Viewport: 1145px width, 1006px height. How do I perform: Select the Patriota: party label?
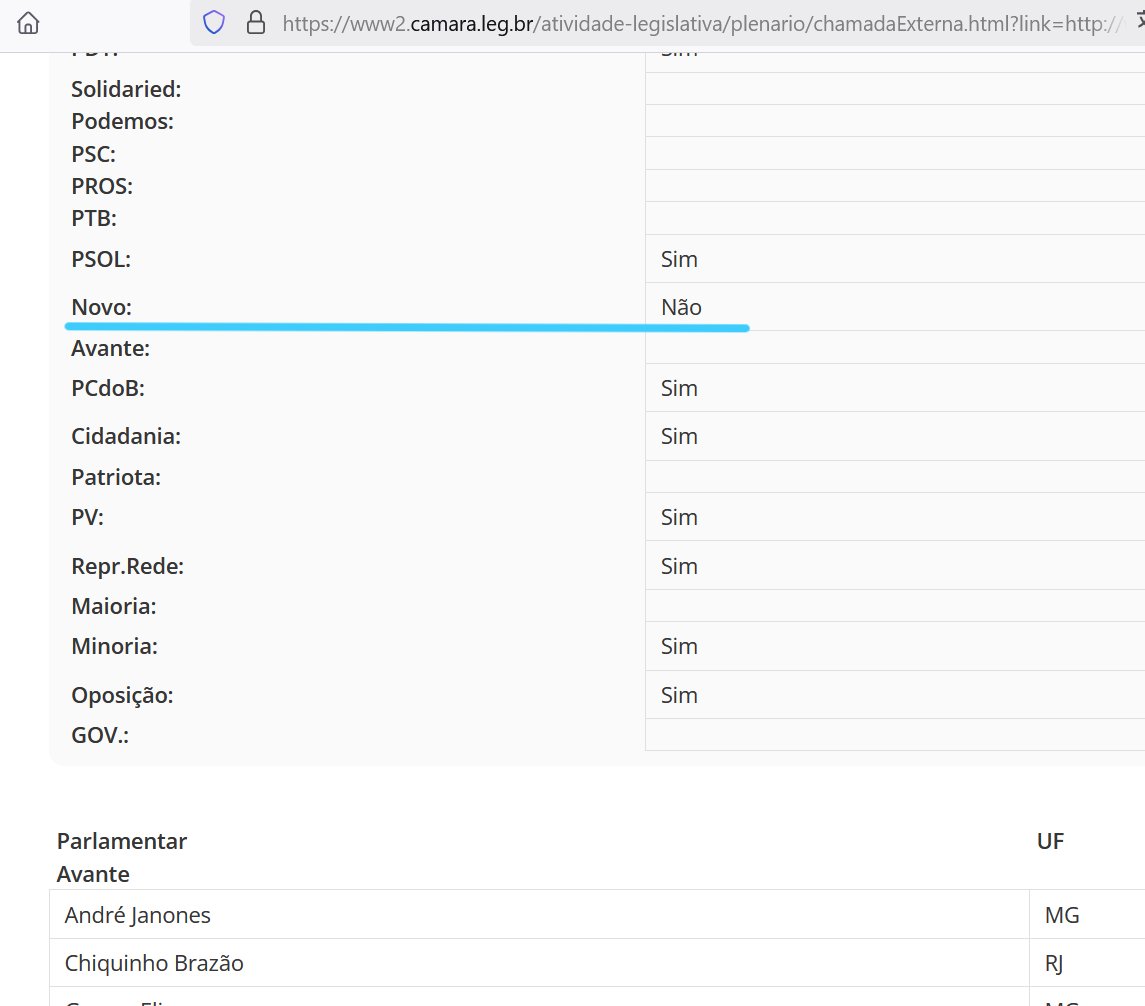[x=115, y=477]
